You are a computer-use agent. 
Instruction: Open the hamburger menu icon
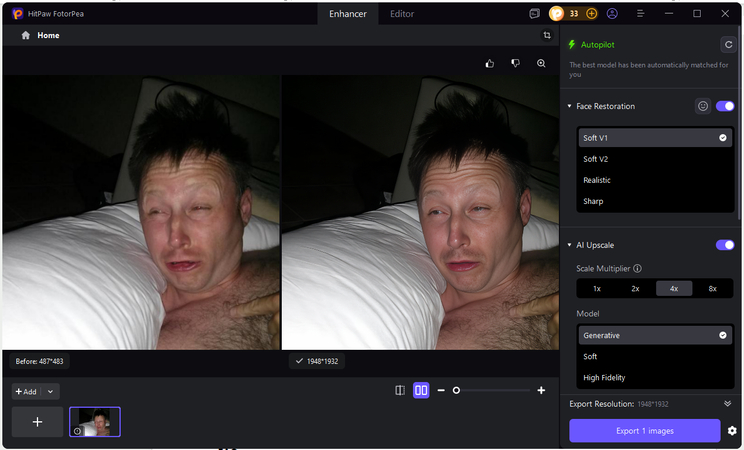coord(641,14)
